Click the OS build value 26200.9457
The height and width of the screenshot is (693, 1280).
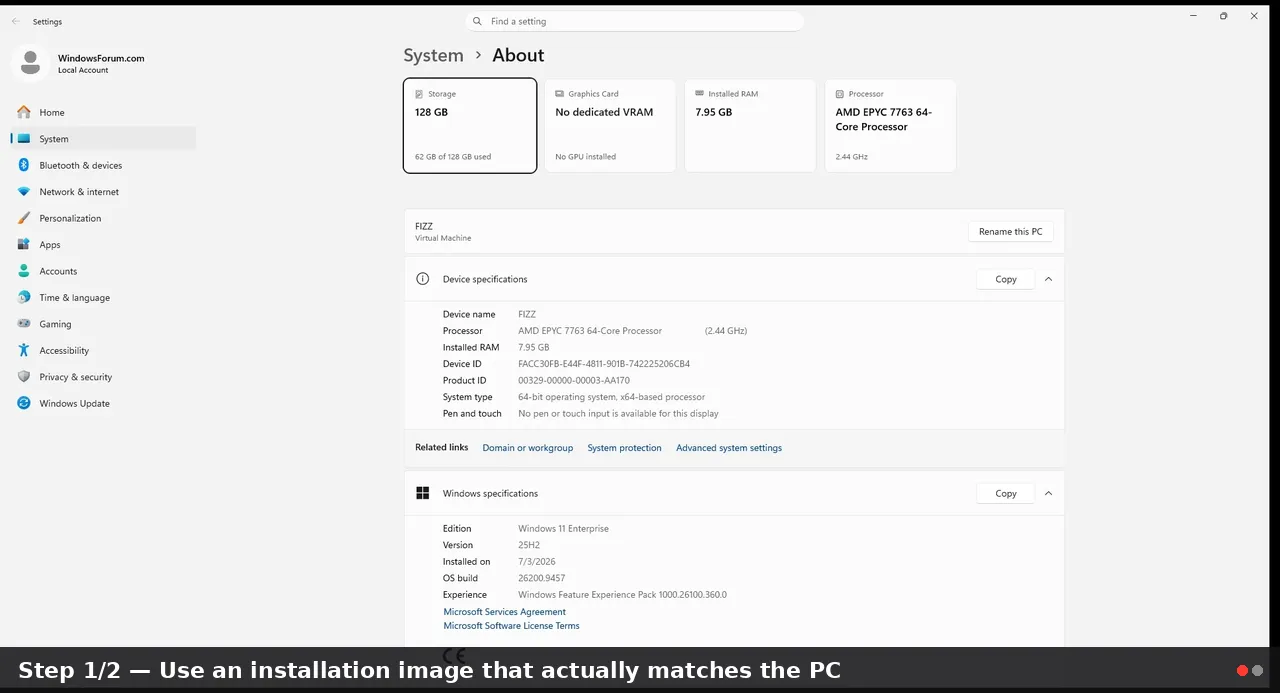click(x=542, y=578)
